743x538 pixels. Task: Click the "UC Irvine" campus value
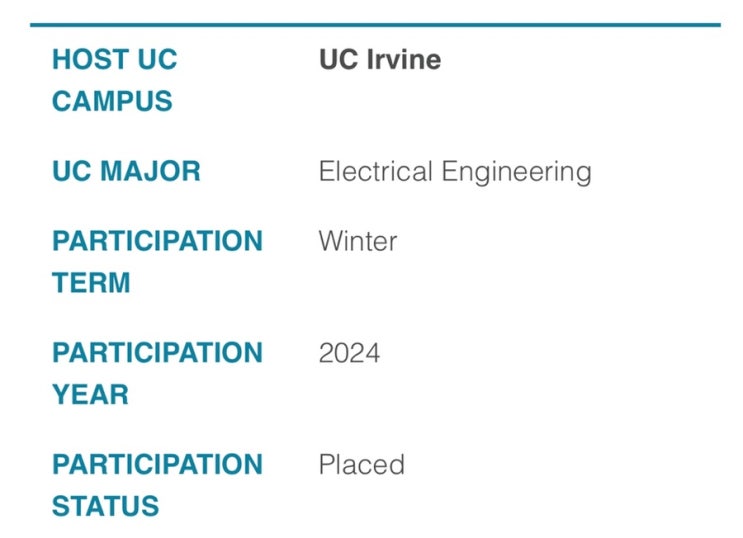point(380,60)
